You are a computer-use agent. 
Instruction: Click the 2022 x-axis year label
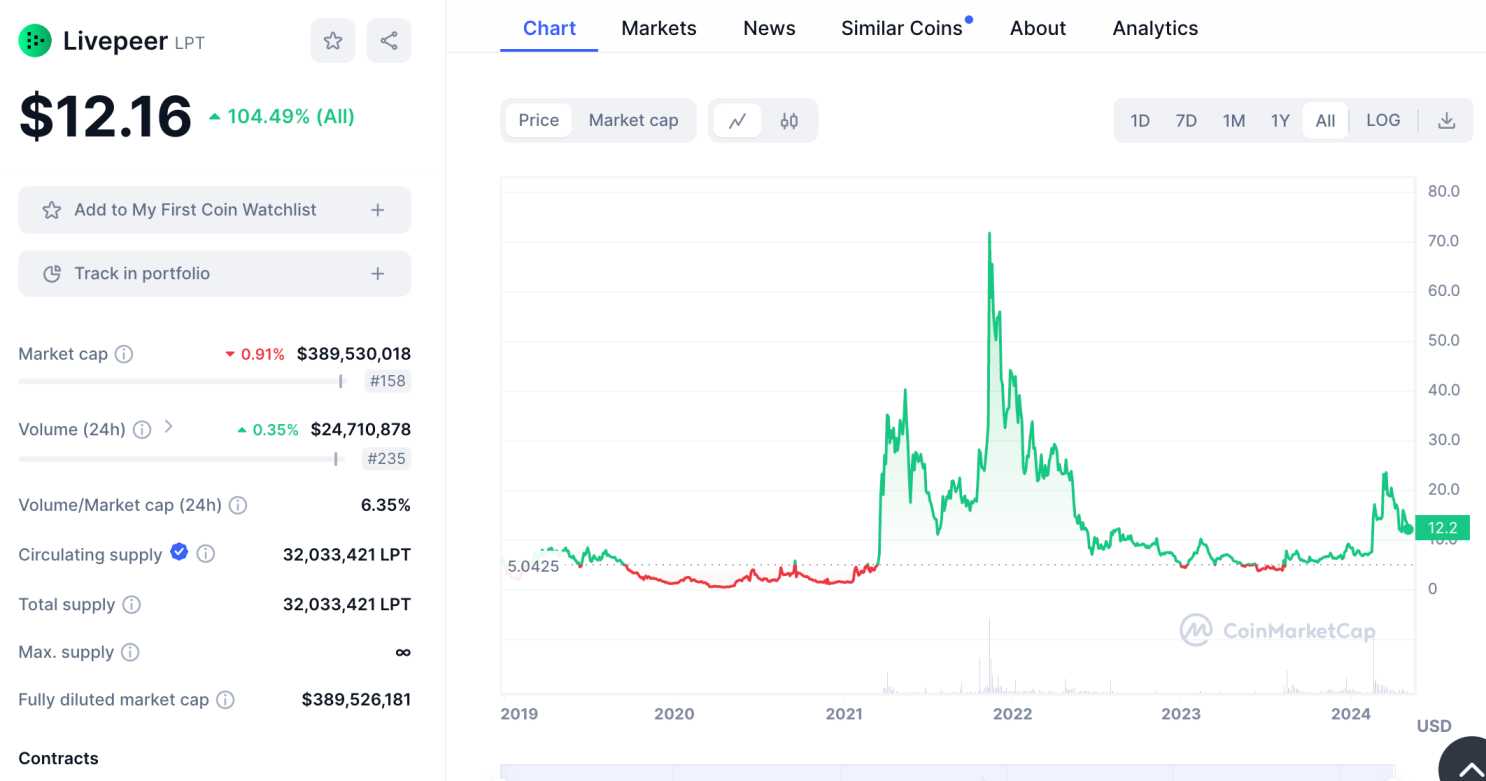tap(1012, 714)
